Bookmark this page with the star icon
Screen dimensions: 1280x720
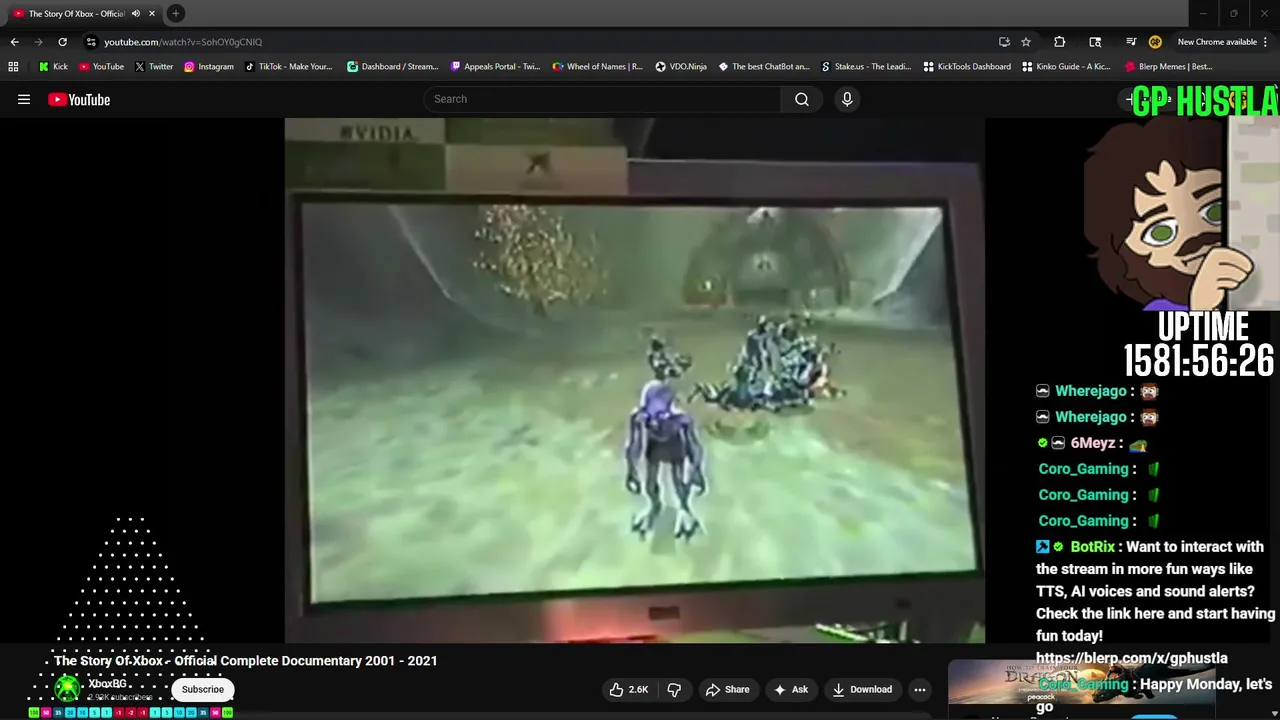(x=1026, y=42)
